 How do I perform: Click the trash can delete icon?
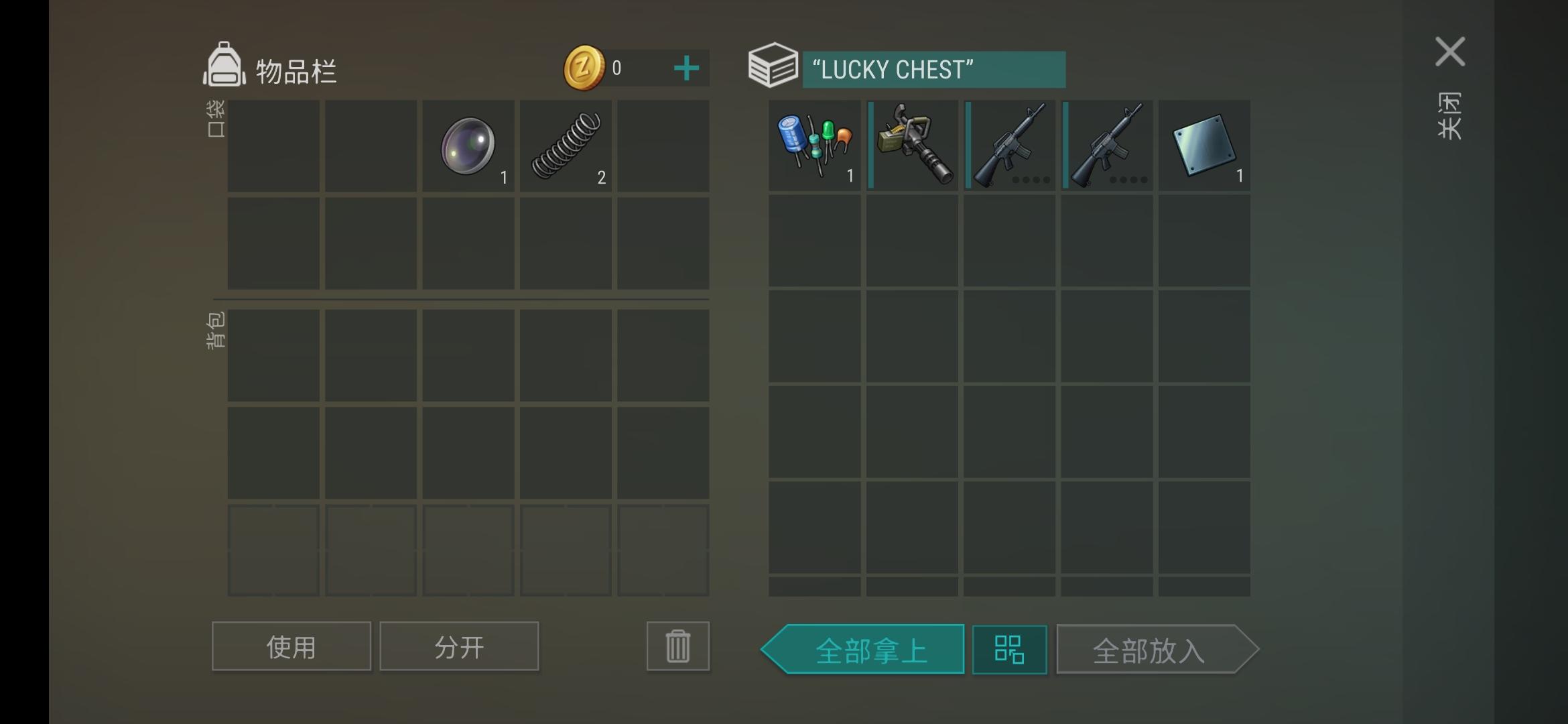point(677,646)
